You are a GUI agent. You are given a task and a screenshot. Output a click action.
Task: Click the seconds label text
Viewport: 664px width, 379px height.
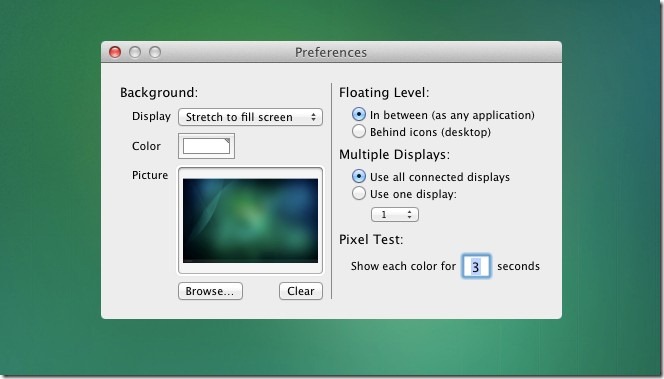click(x=518, y=266)
